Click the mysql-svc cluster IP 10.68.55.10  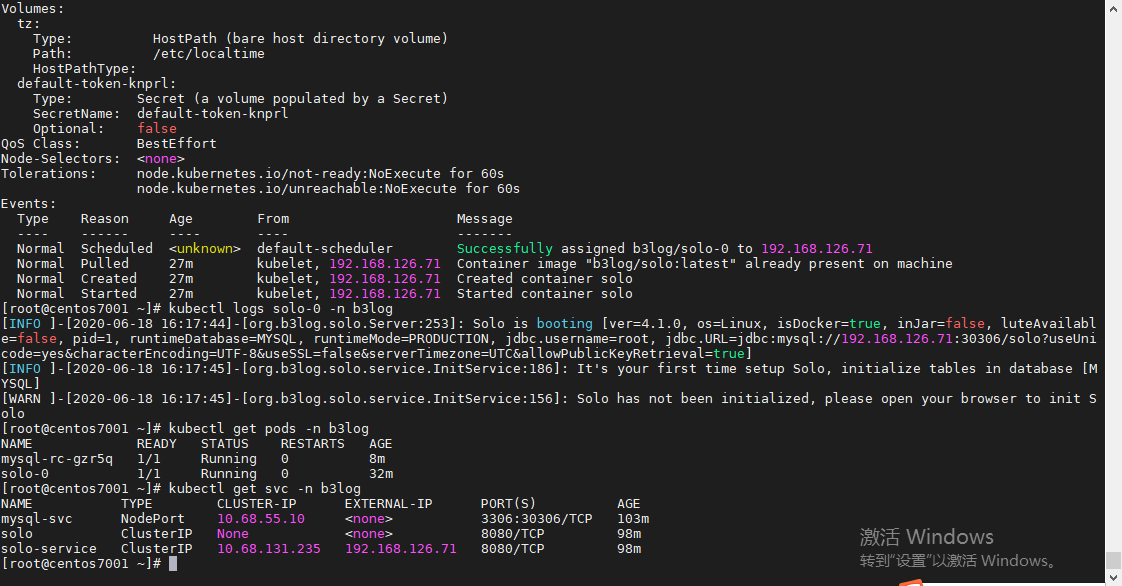tap(261, 519)
